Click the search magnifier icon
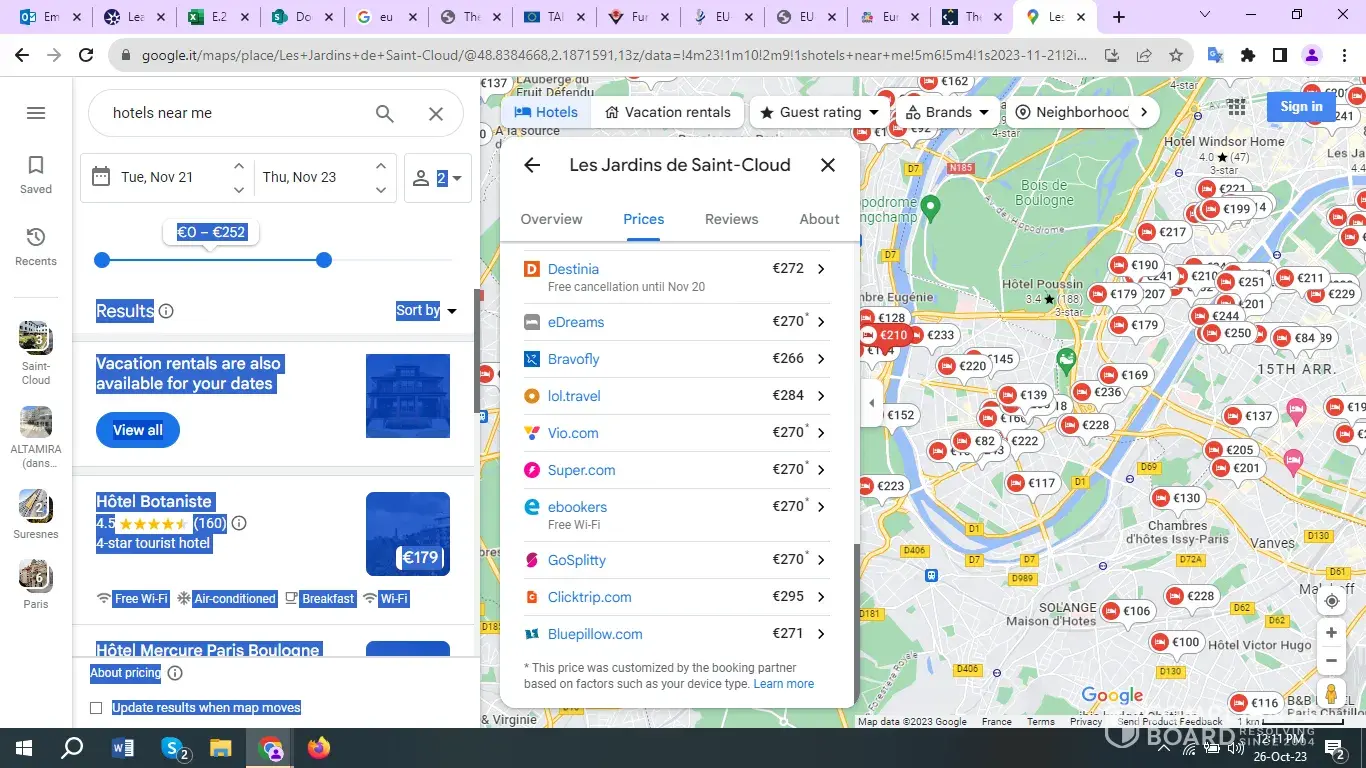This screenshot has width=1366, height=768. (x=385, y=113)
